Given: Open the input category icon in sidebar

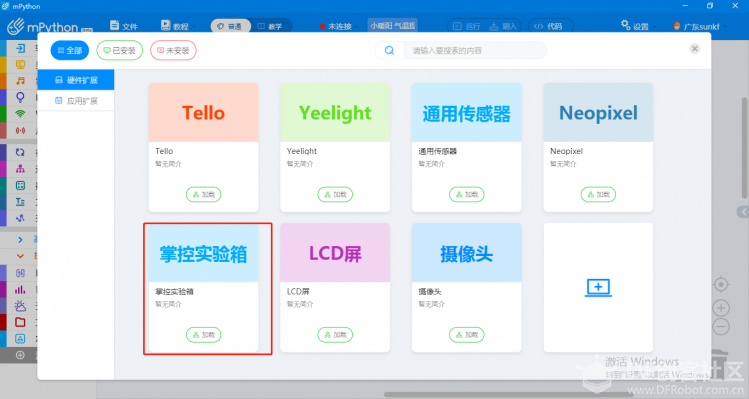Looking at the screenshot, I should pyautogui.click(x=20, y=48).
